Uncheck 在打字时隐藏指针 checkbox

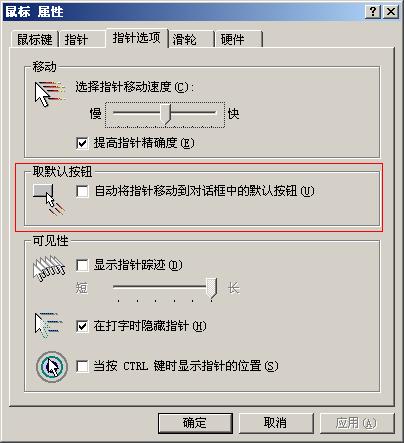coord(82,326)
